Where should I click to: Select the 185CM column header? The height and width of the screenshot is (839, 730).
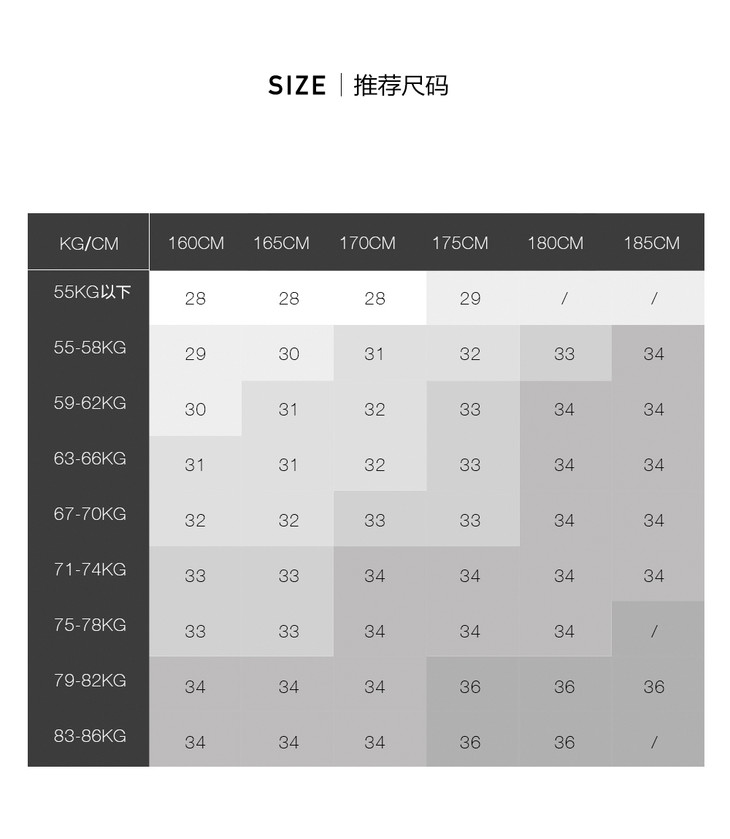pyautogui.click(x=651, y=243)
